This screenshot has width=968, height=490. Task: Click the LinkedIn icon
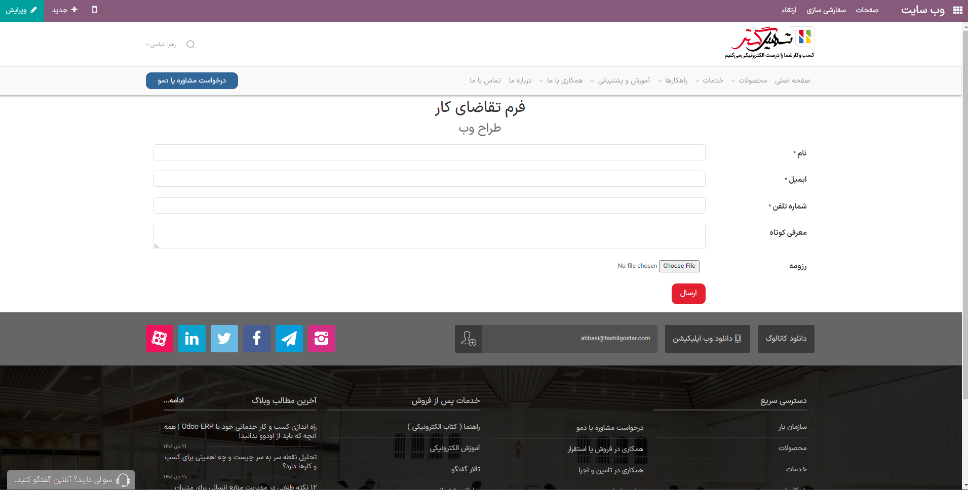point(191,338)
